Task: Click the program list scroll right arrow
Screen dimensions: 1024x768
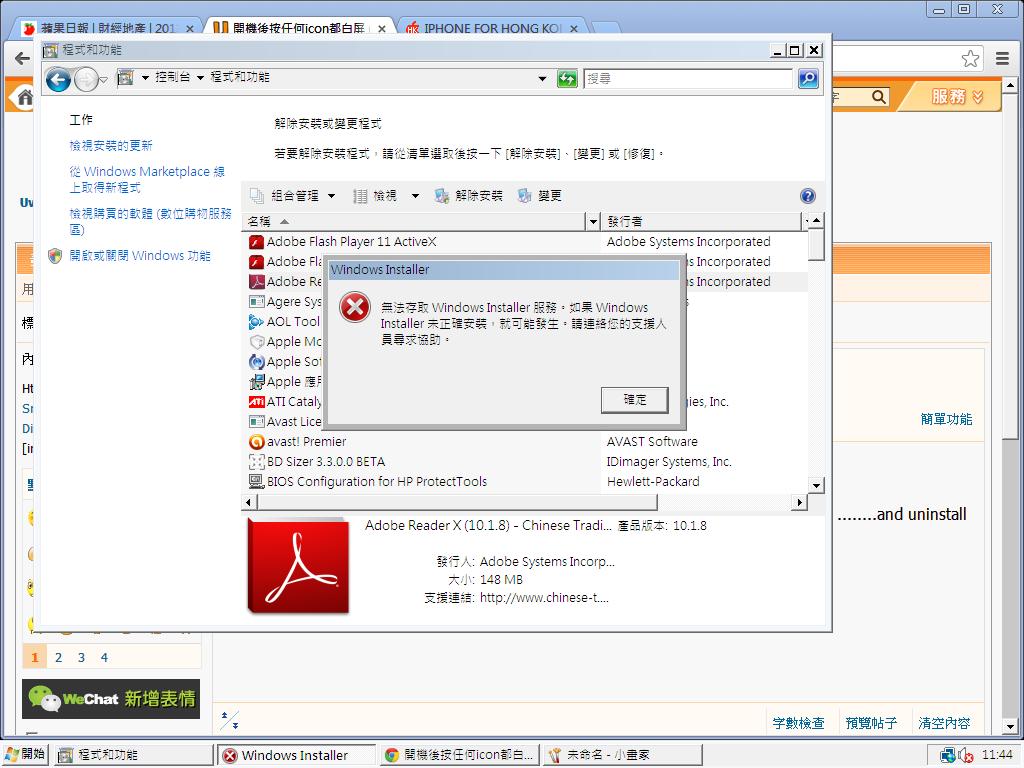Action: tap(799, 502)
